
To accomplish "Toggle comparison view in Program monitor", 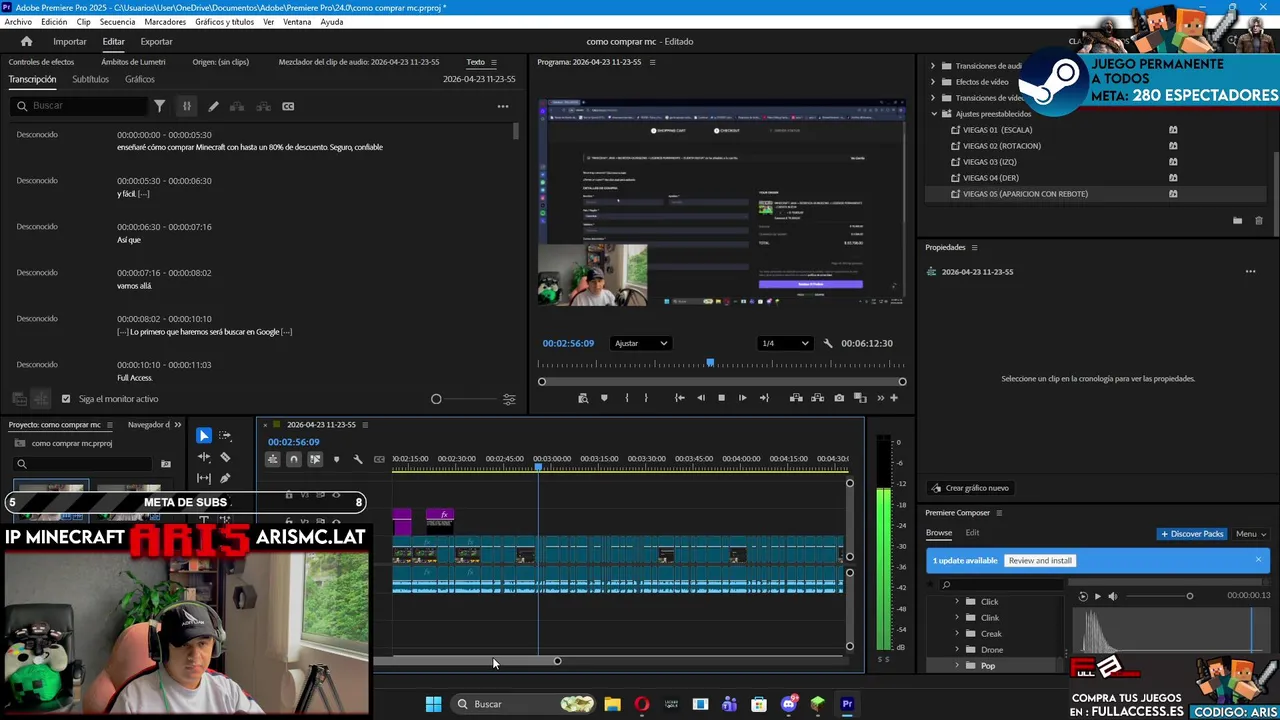I will (x=860, y=398).
